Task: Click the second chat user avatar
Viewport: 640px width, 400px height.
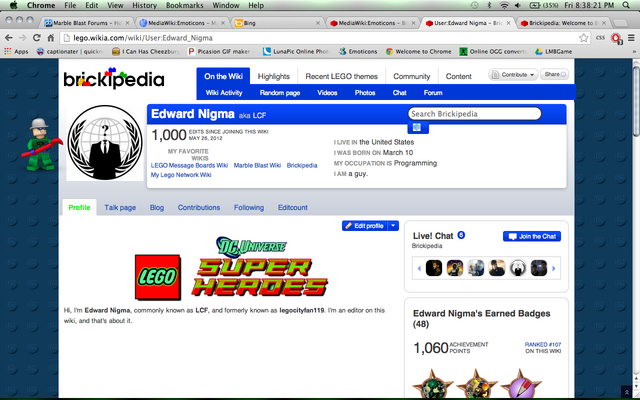Action: tap(455, 268)
